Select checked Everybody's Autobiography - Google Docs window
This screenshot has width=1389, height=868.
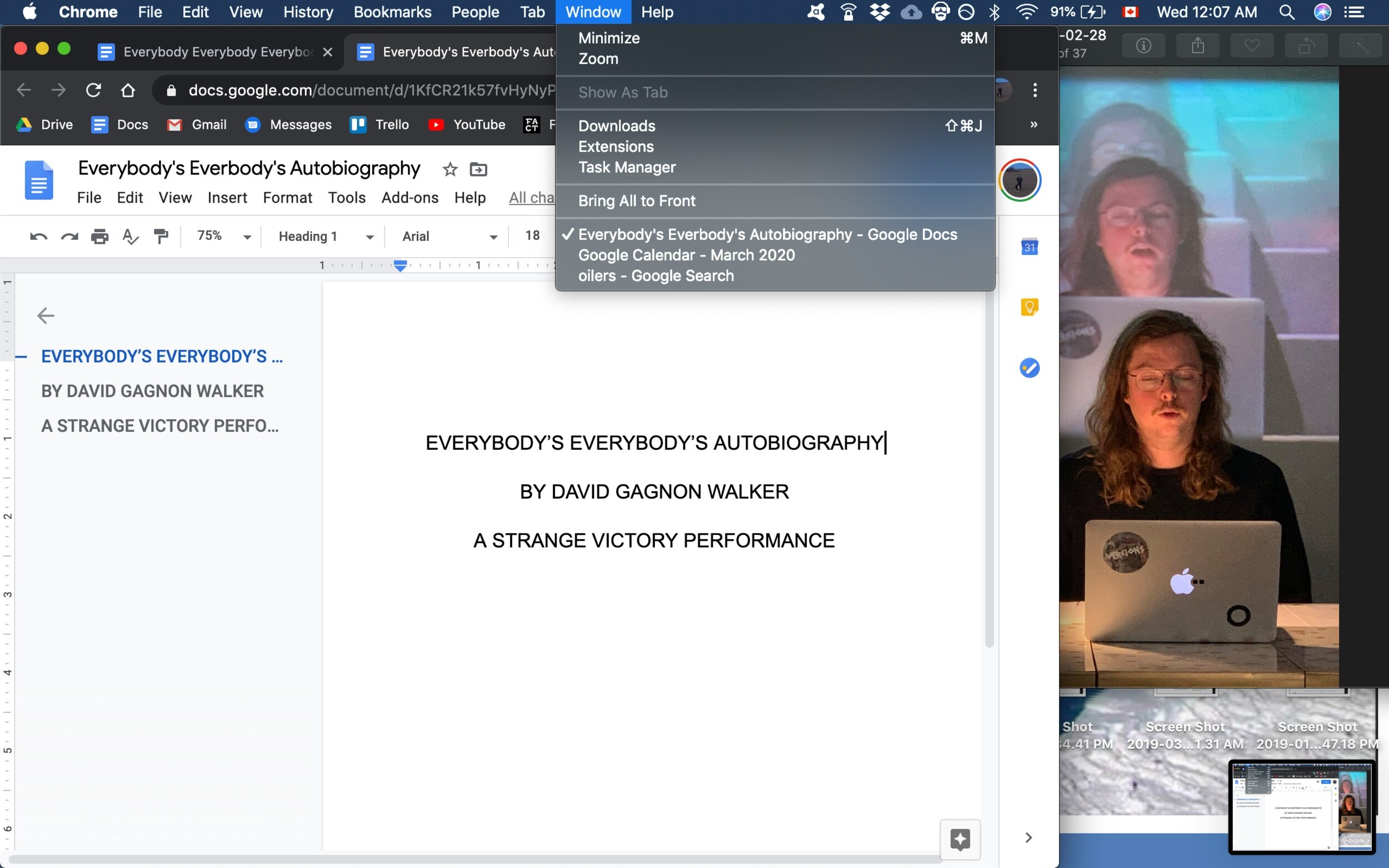point(775,234)
